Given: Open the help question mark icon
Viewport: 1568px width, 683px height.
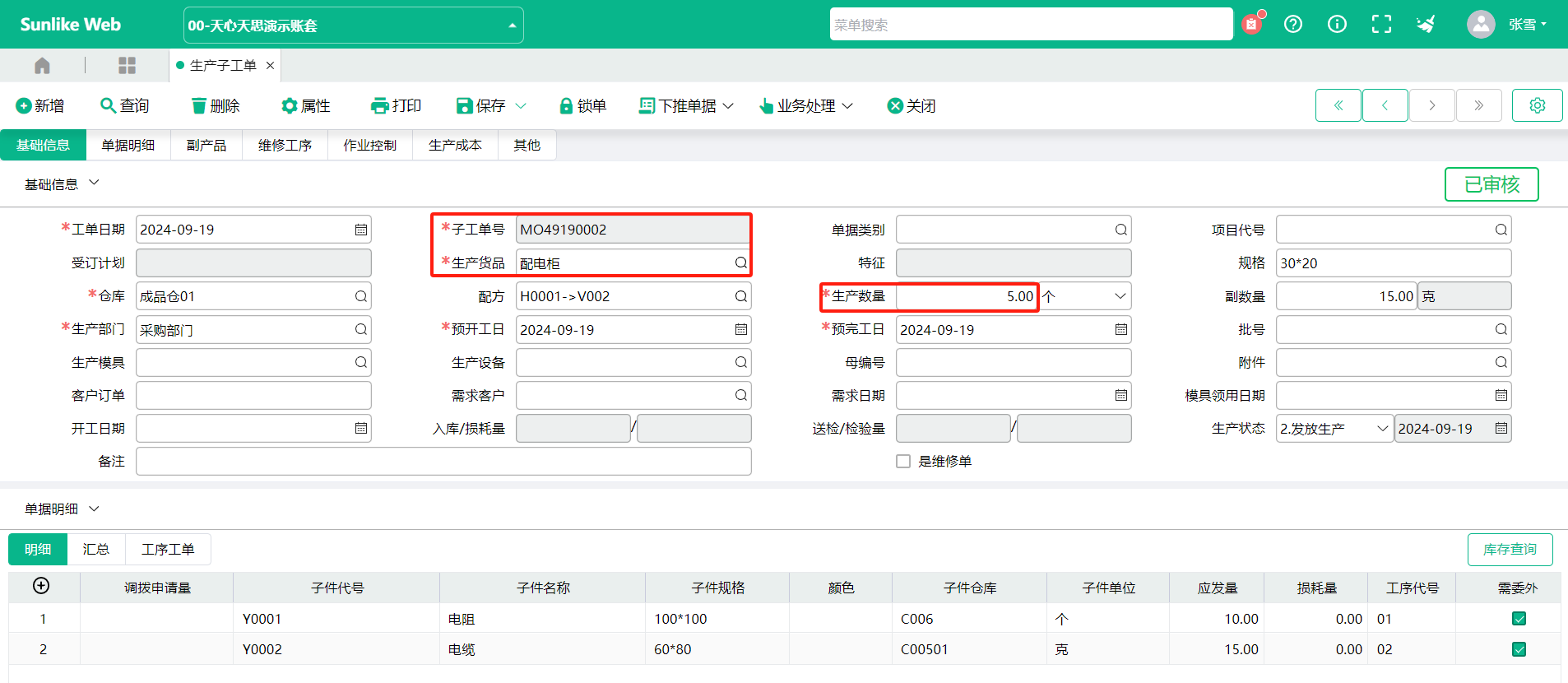Looking at the screenshot, I should click(1293, 24).
